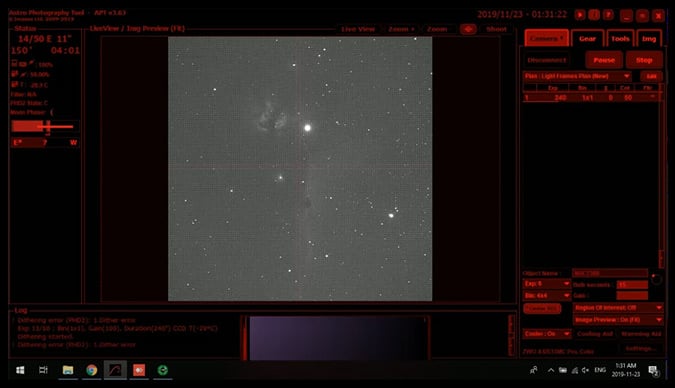Screen dimensions: 675x388
Task: Switch to the Tools tab
Action: point(620,38)
